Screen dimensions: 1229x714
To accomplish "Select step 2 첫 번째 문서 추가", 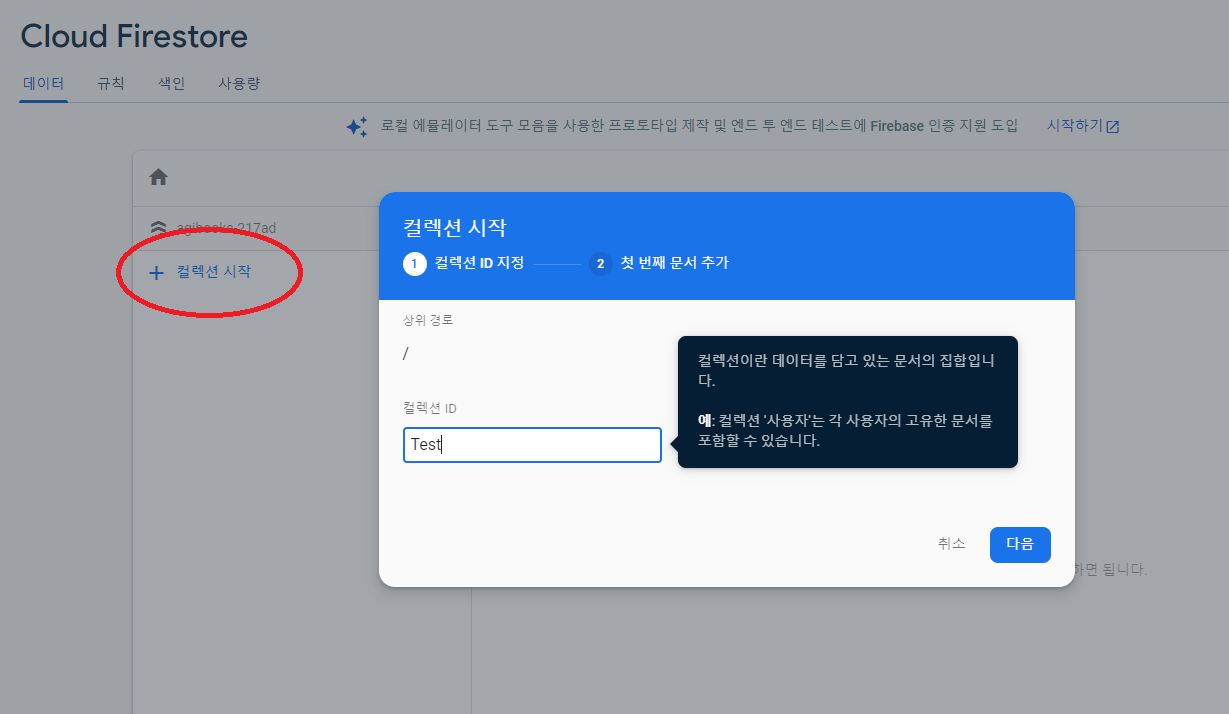I will [659, 264].
